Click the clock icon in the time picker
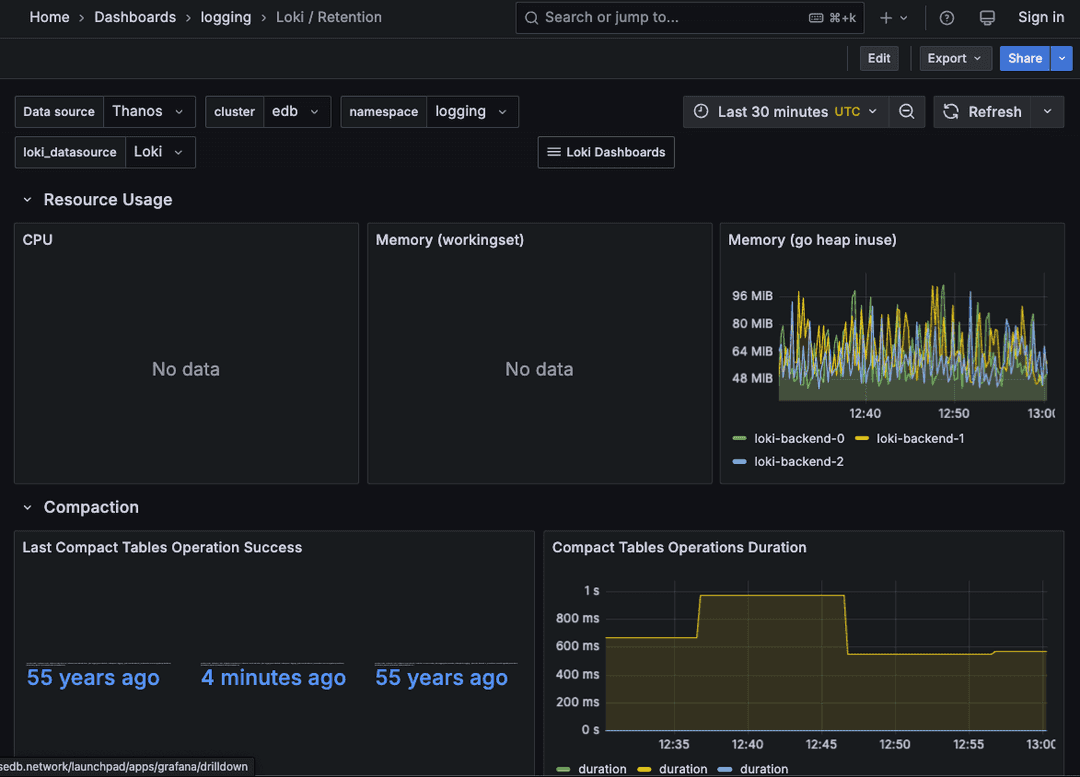The image size is (1080, 777). 703,111
